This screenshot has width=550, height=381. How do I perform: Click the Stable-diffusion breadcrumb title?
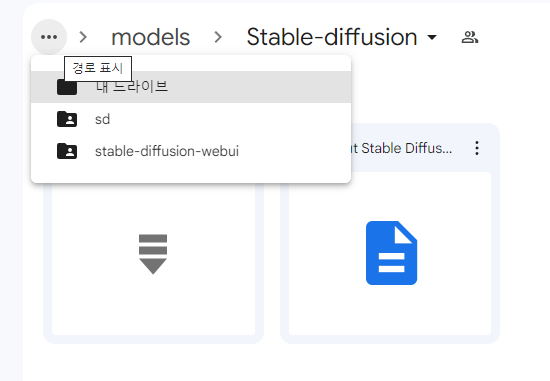[x=332, y=37]
